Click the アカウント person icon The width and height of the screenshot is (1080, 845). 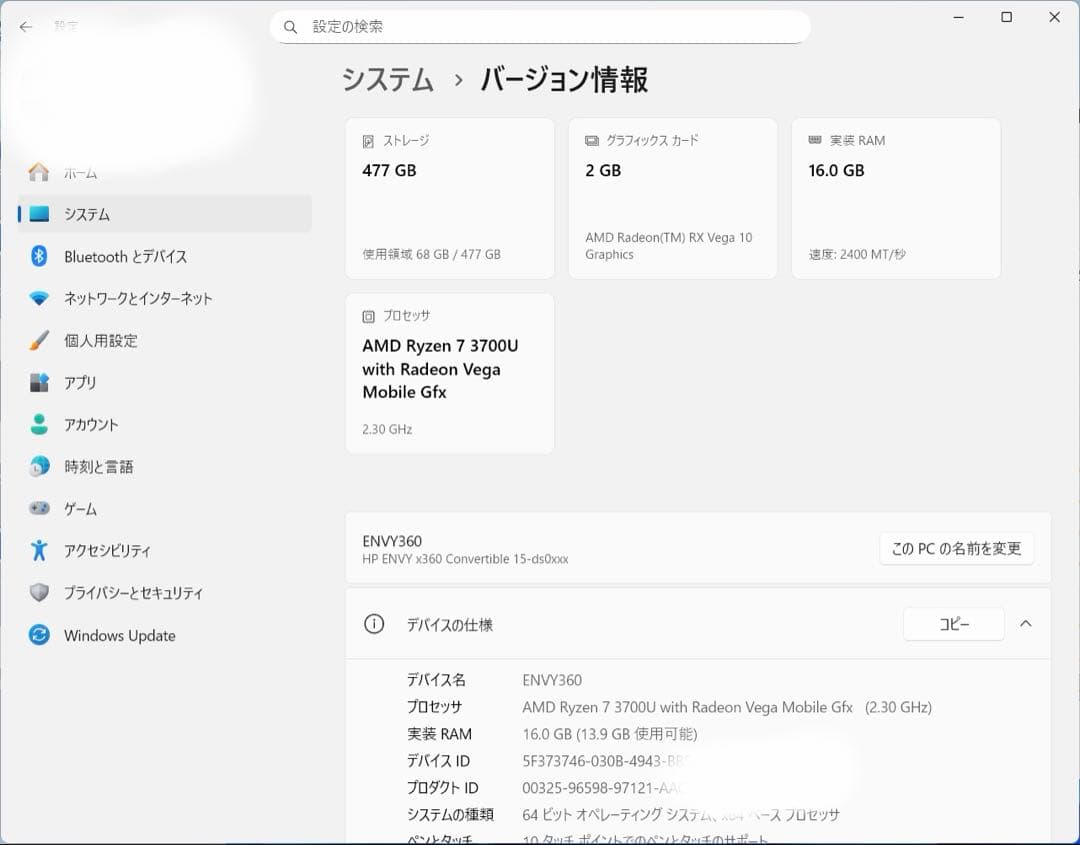click(x=39, y=424)
